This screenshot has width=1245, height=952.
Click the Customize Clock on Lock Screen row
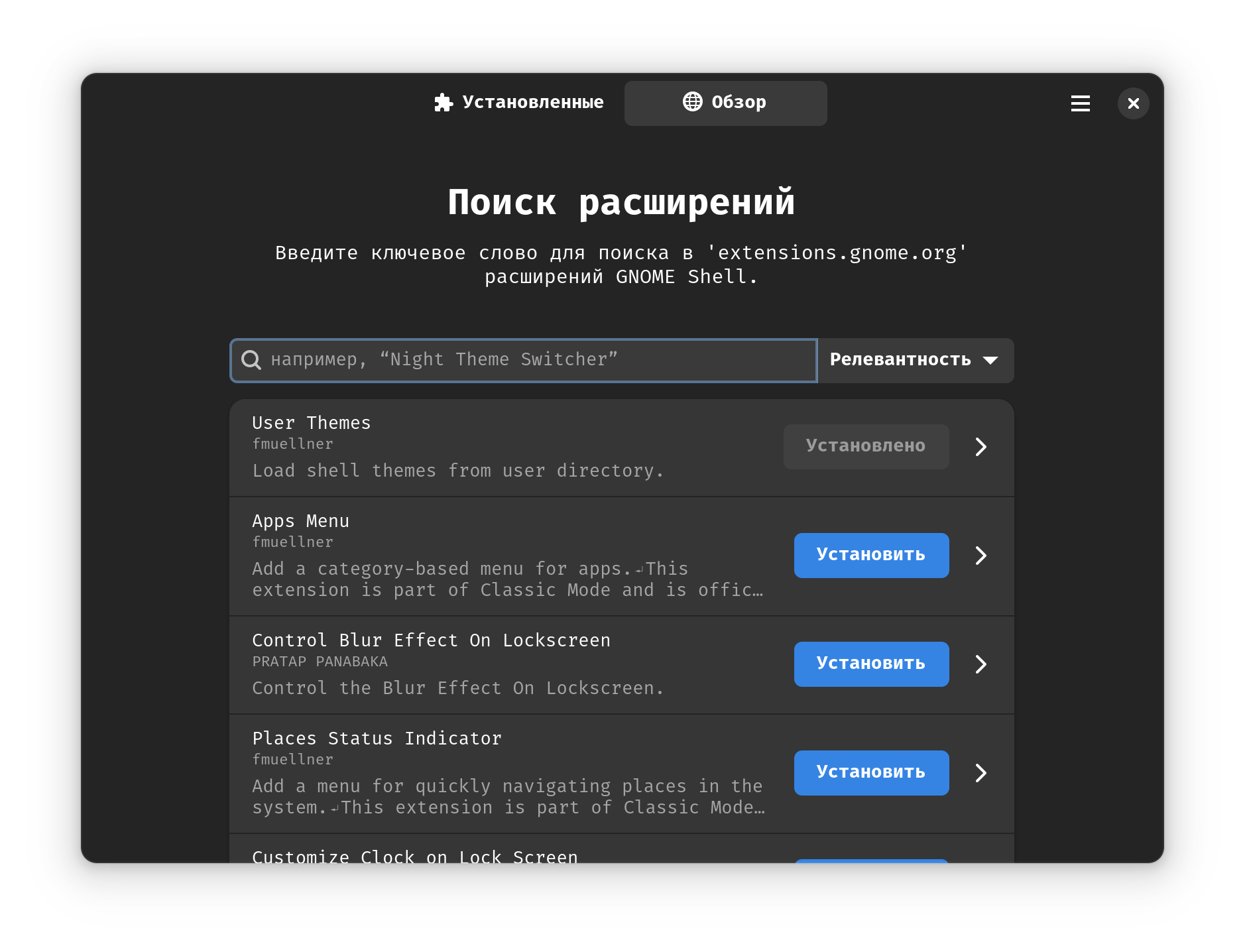(622, 849)
